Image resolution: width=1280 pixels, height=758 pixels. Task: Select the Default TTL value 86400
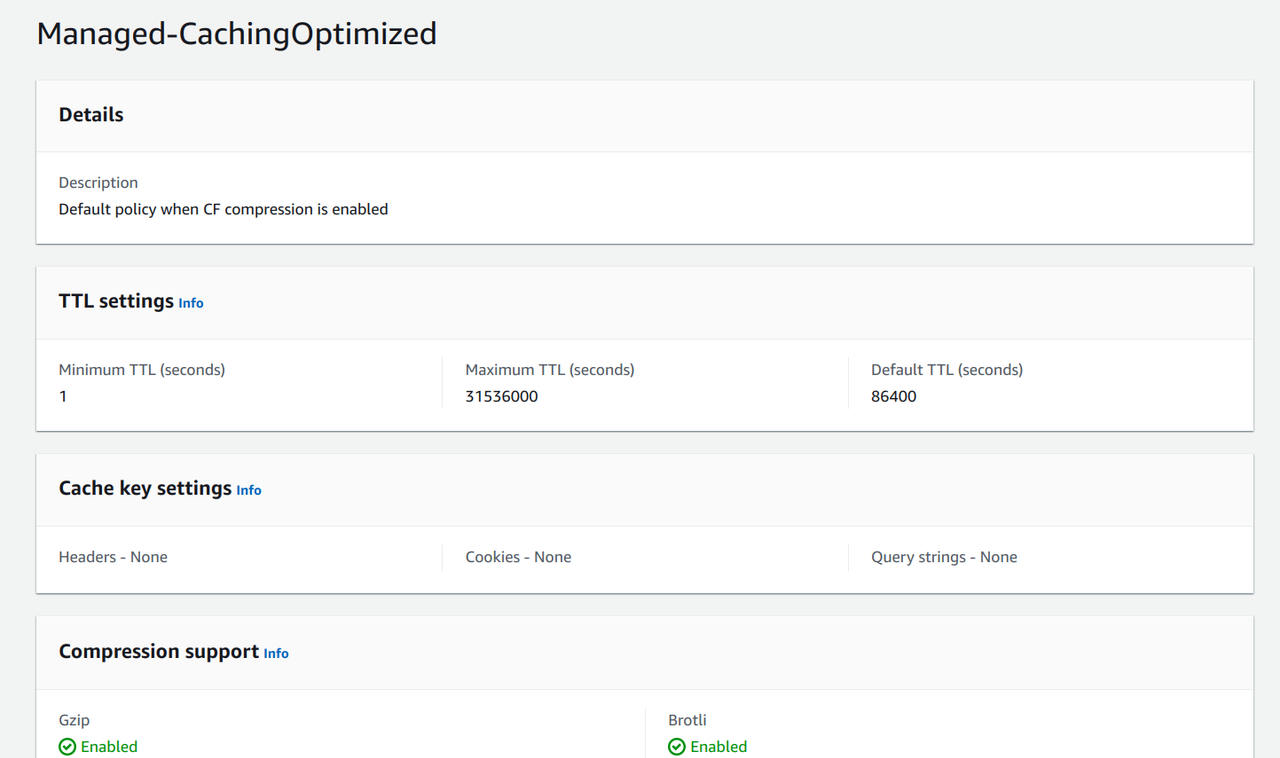click(x=894, y=396)
